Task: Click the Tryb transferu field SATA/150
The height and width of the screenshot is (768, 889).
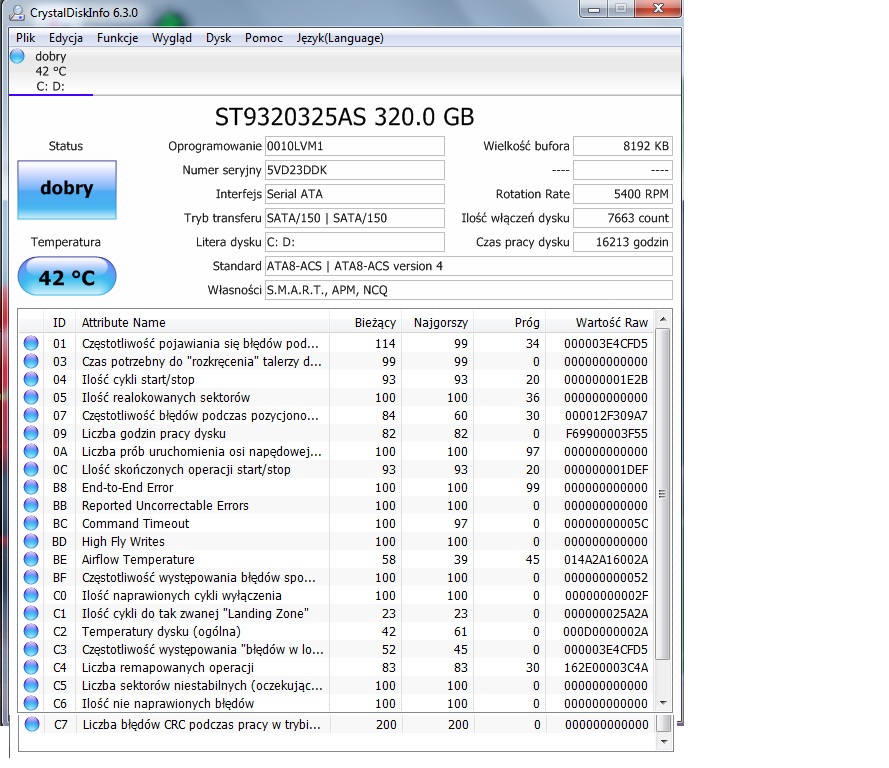Action: pyautogui.click(x=354, y=218)
